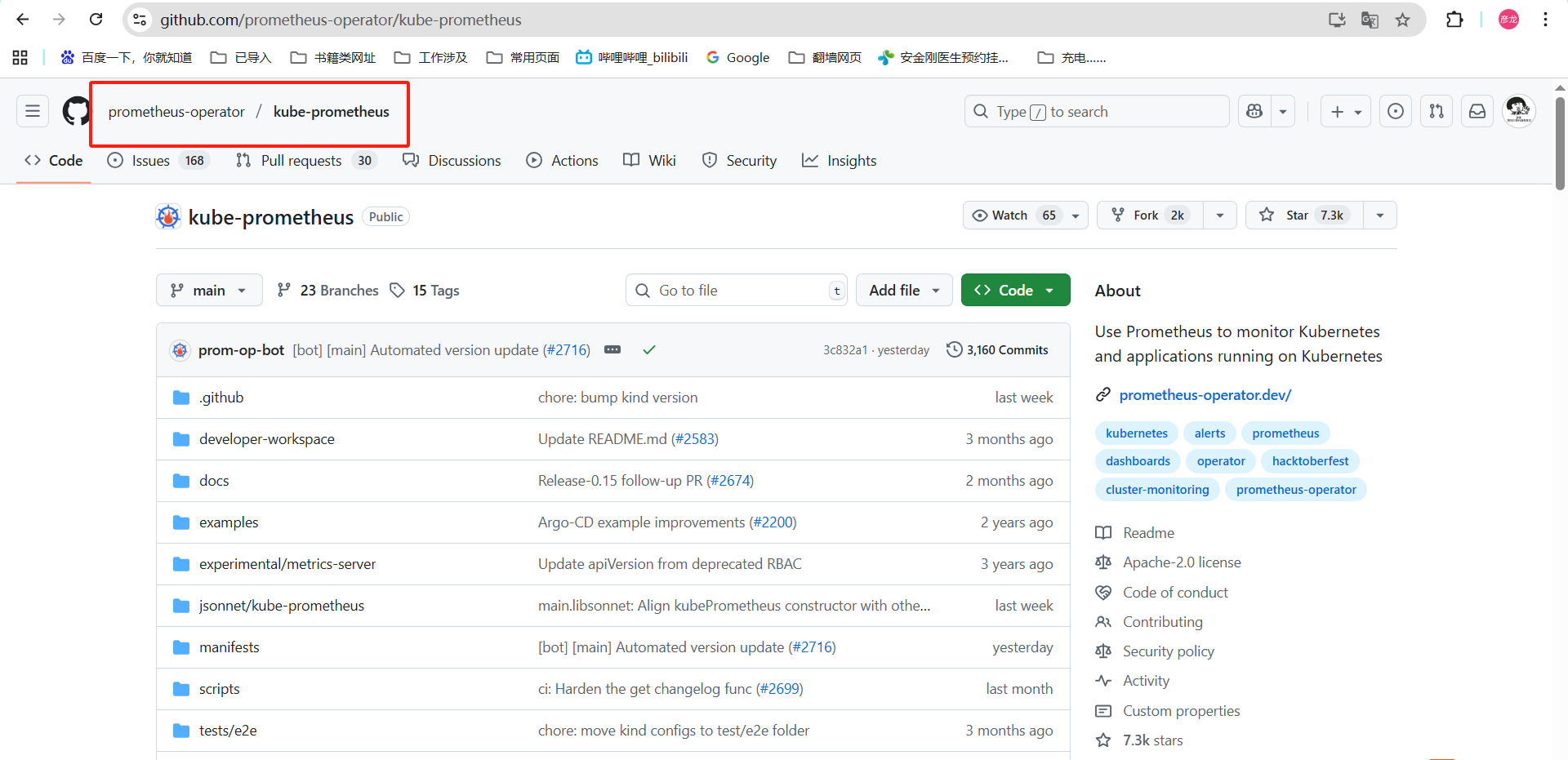
Task: Open the Copilot chat icon
Action: coord(1254,111)
